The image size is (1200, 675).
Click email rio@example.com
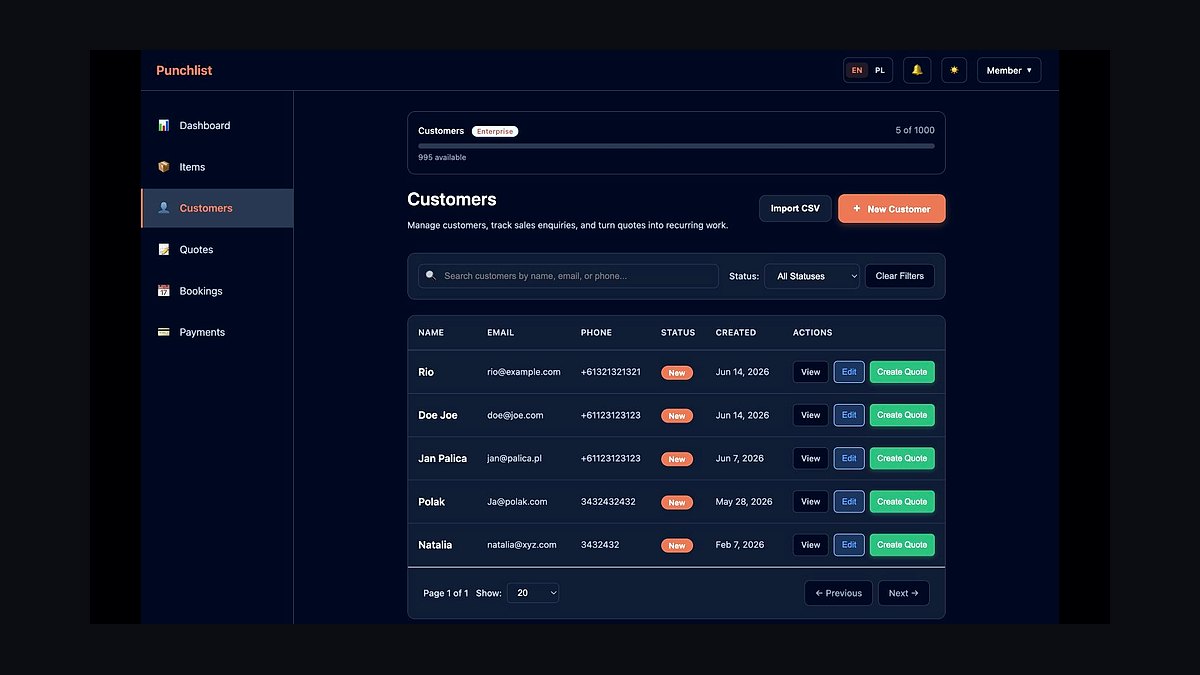[524, 372]
